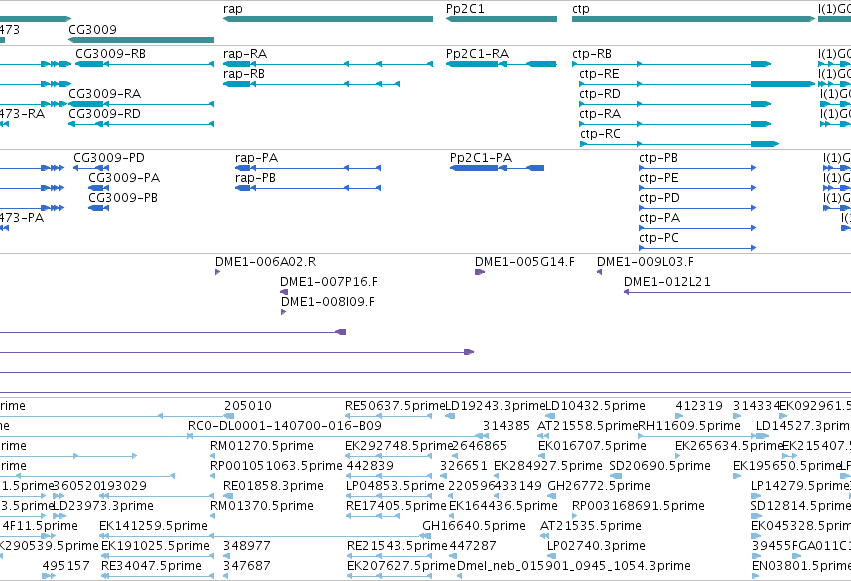Select transcript ctp-RB label
The width and height of the screenshot is (851, 581).
[592, 54]
